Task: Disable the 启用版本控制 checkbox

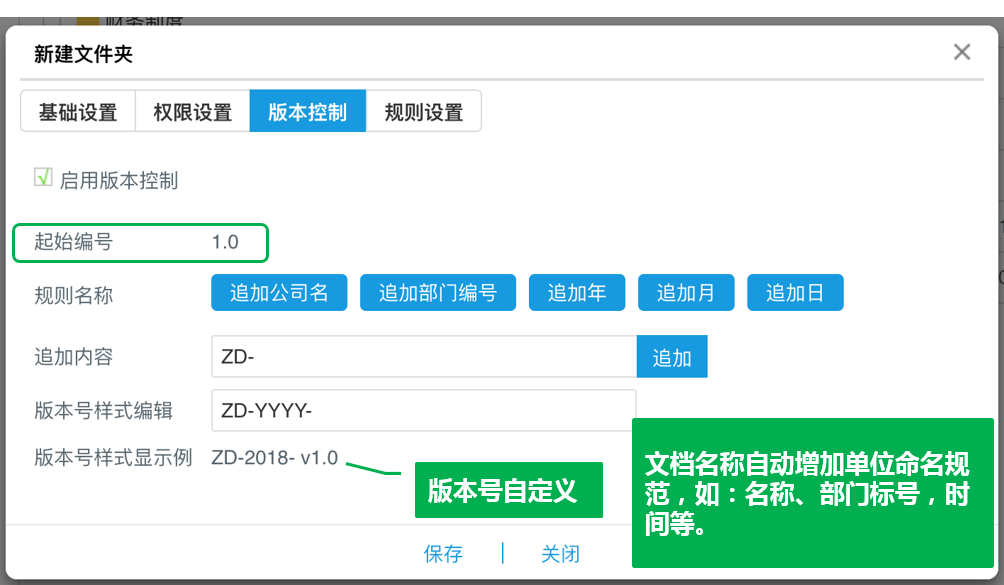Action: pyautogui.click(x=40, y=179)
